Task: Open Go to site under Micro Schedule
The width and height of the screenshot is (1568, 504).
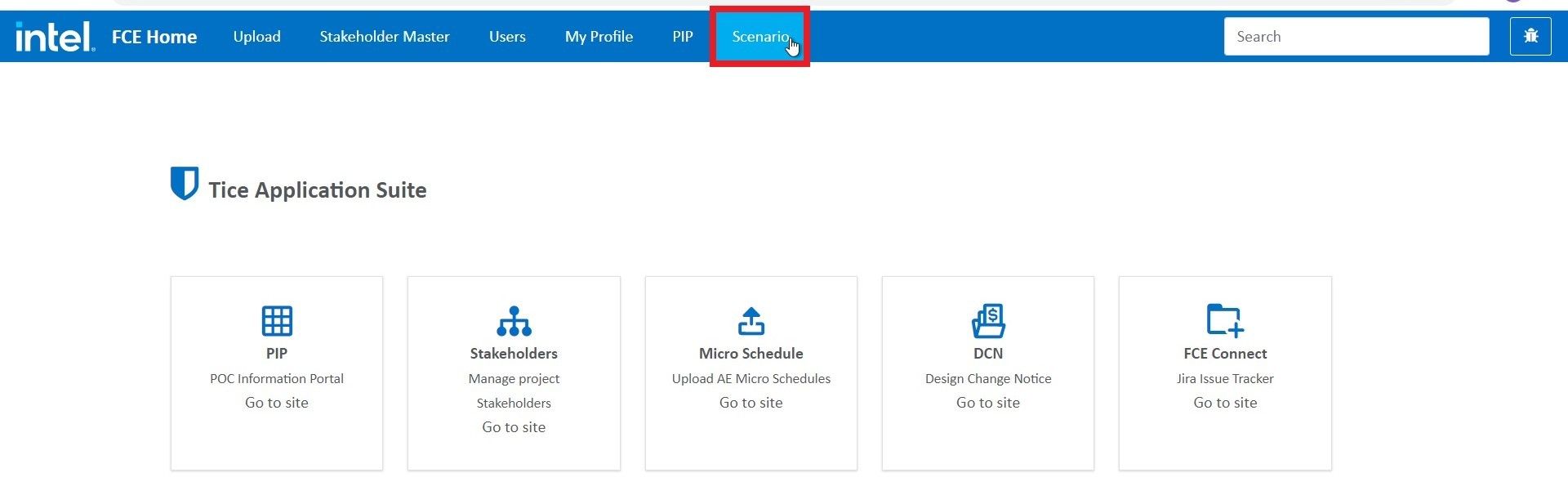Action: (x=751, y=403)
